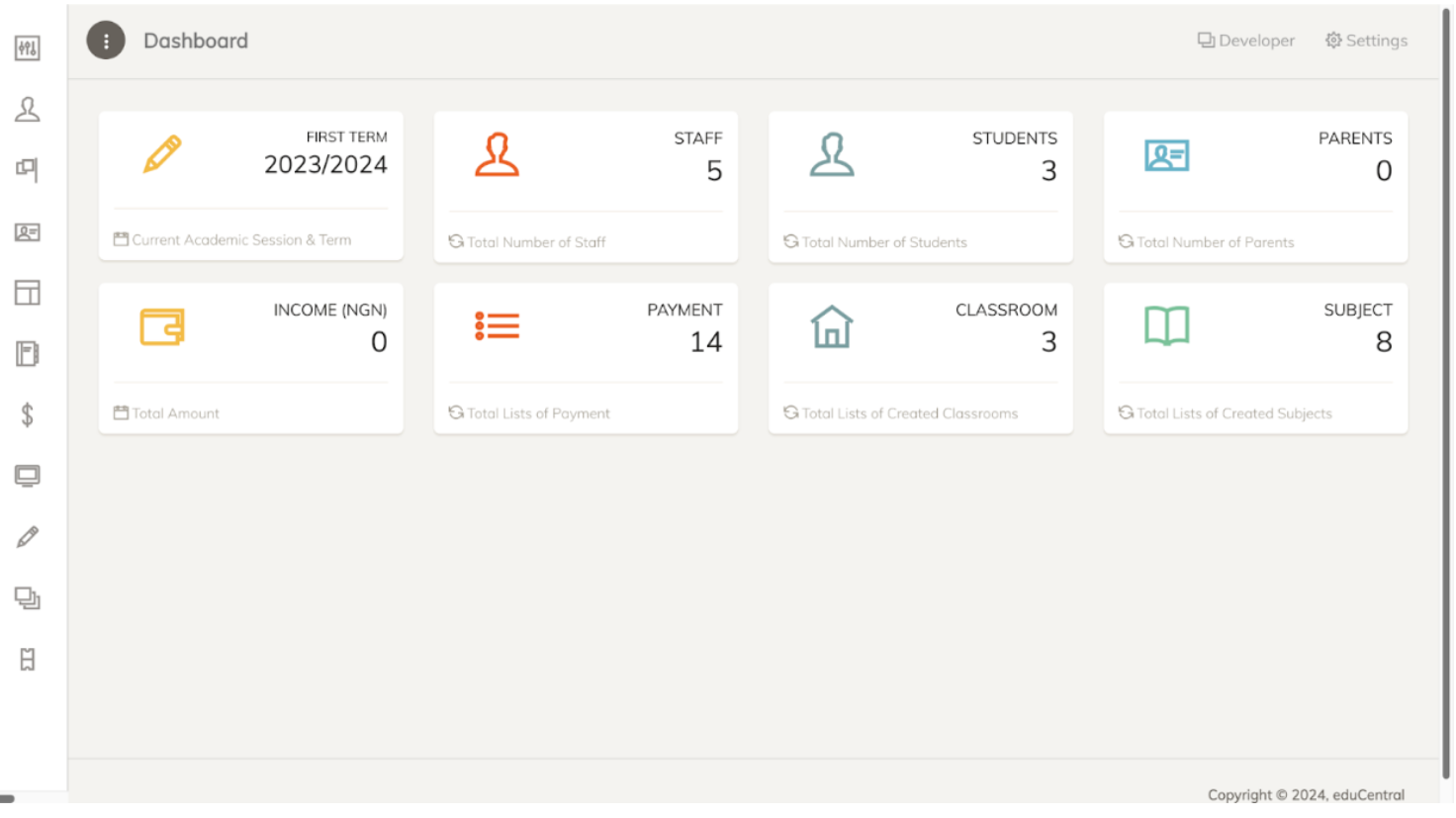Screen dimensions: 1456x818
Task: Select the pencil icon in the sidebar
Action: (28, 537)
